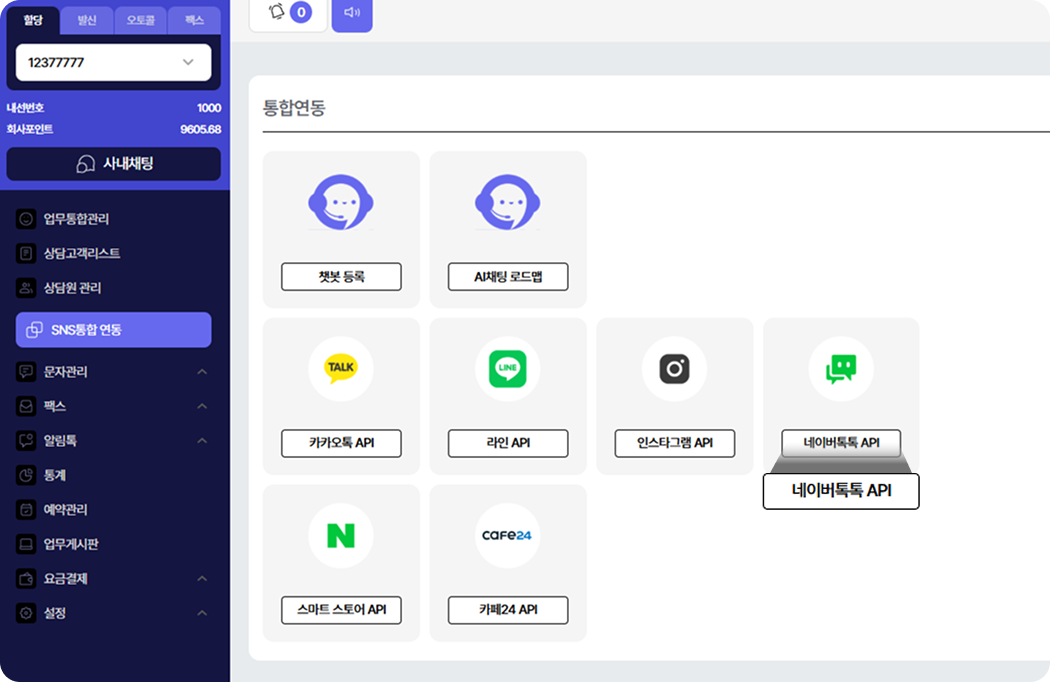The height and width of the screenshot is (682, 1050).
Task: Toggle sound with the speaker icon
Action: click(x=352, y=13)
